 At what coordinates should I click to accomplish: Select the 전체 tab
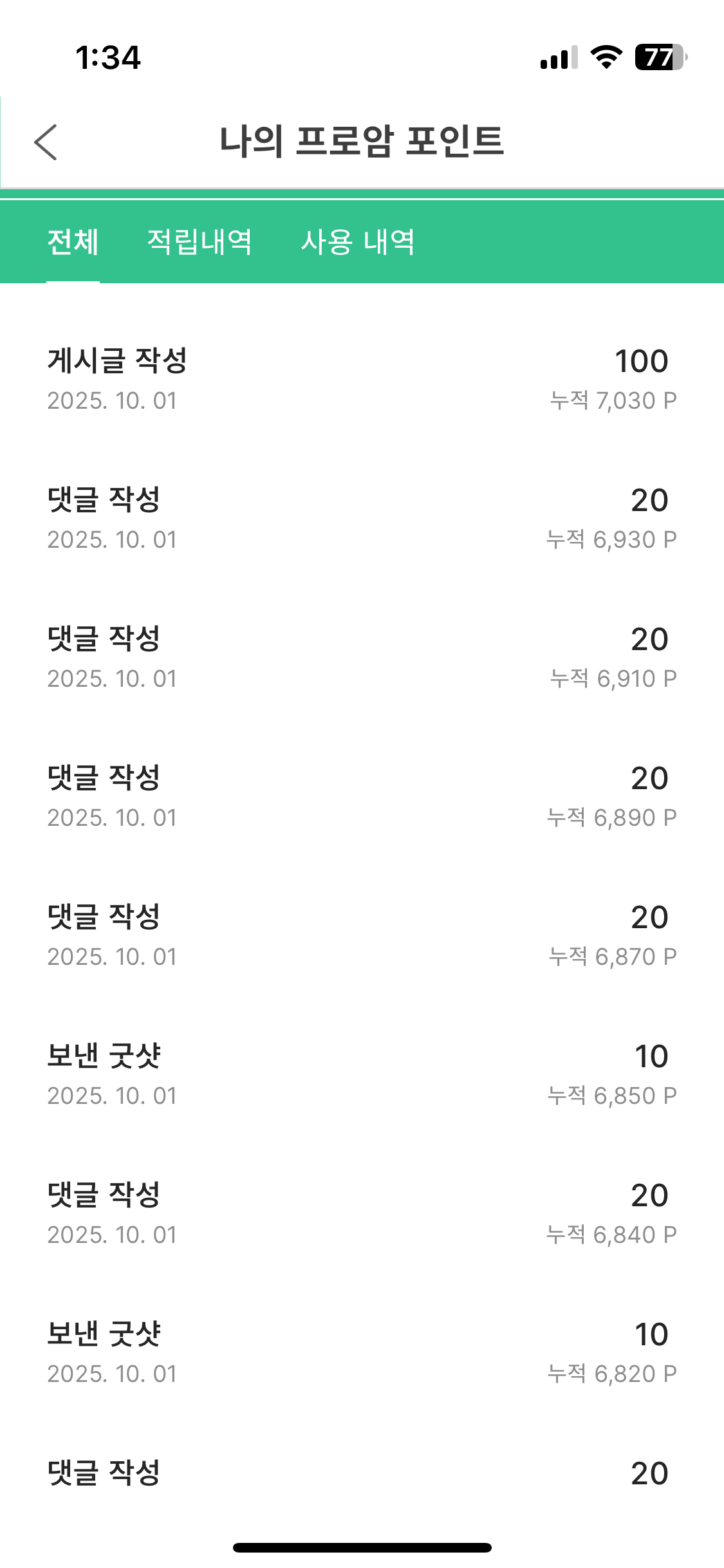pyautogui.click(x=73, y=243)
